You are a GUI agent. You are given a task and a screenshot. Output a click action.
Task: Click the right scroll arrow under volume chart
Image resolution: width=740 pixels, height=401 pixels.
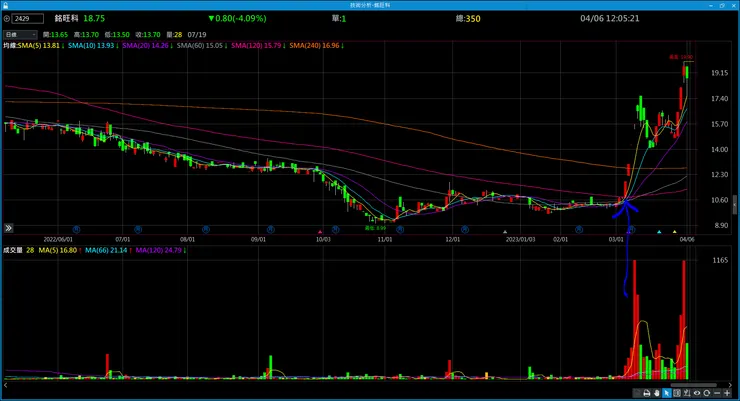(730, 385)
